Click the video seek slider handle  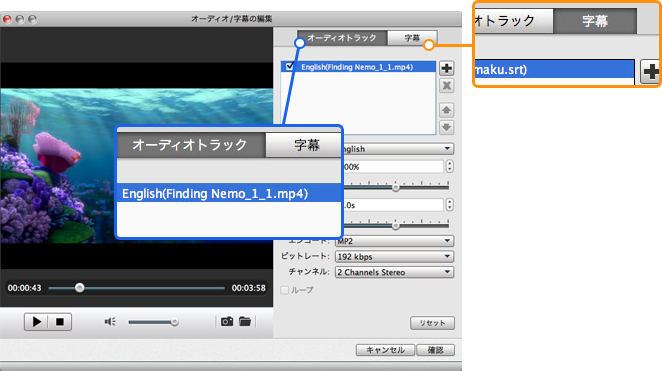(x=79, y=288)
